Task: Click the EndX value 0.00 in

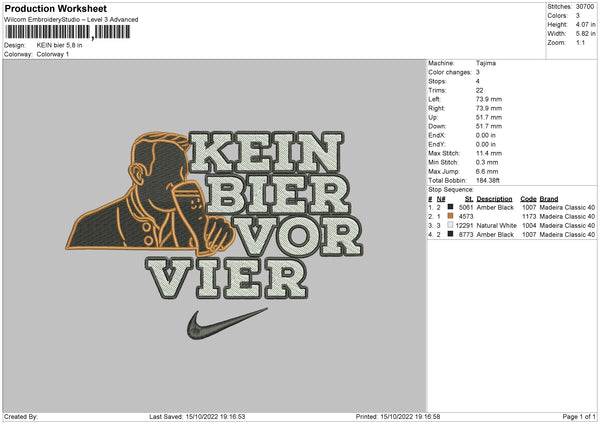Action: (486, 135)
